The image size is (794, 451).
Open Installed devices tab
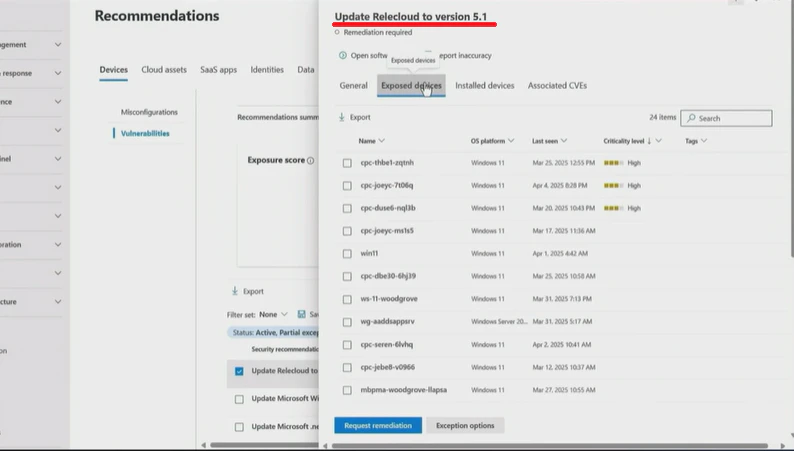point(485,86)
